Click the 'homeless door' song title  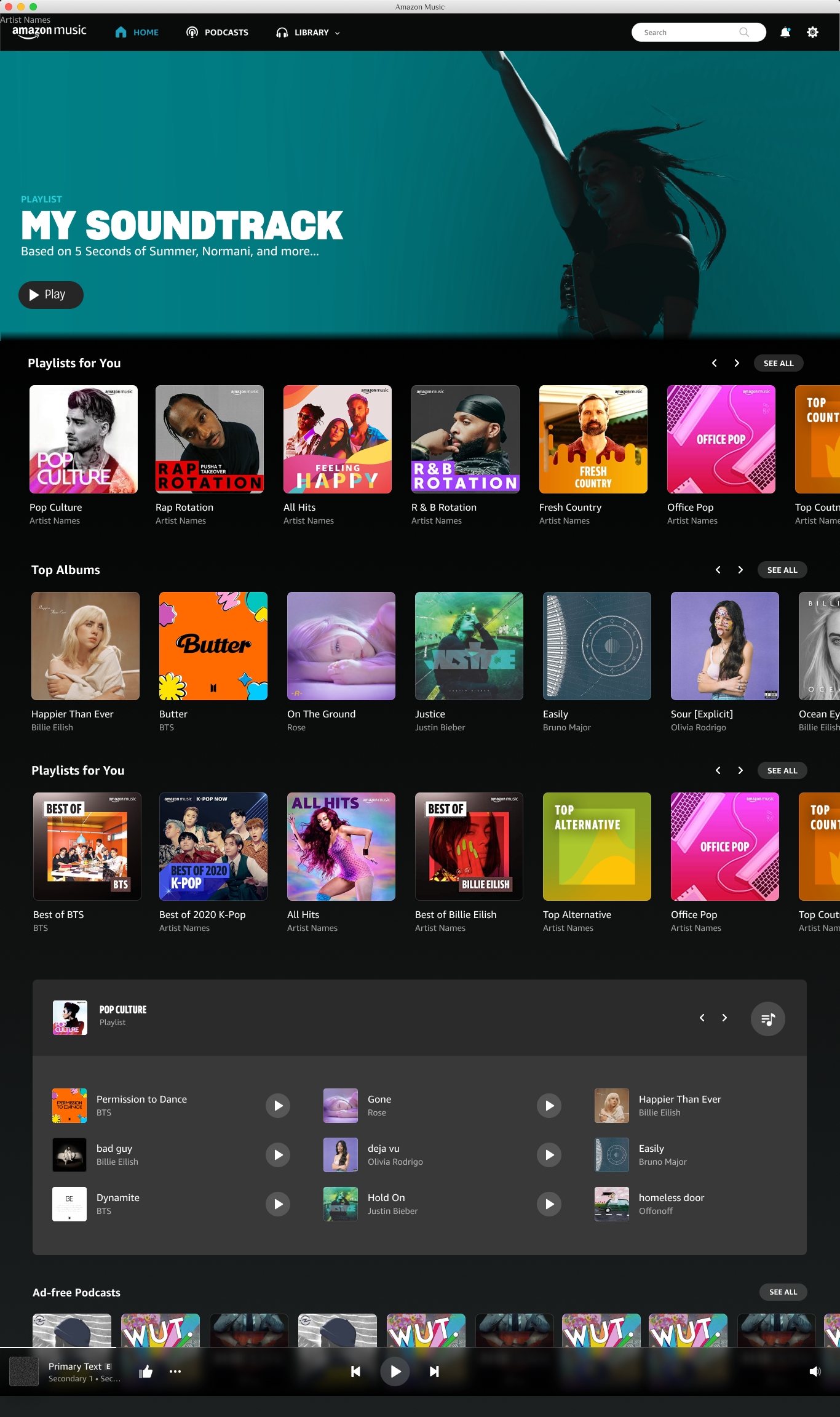point(672,1197)
